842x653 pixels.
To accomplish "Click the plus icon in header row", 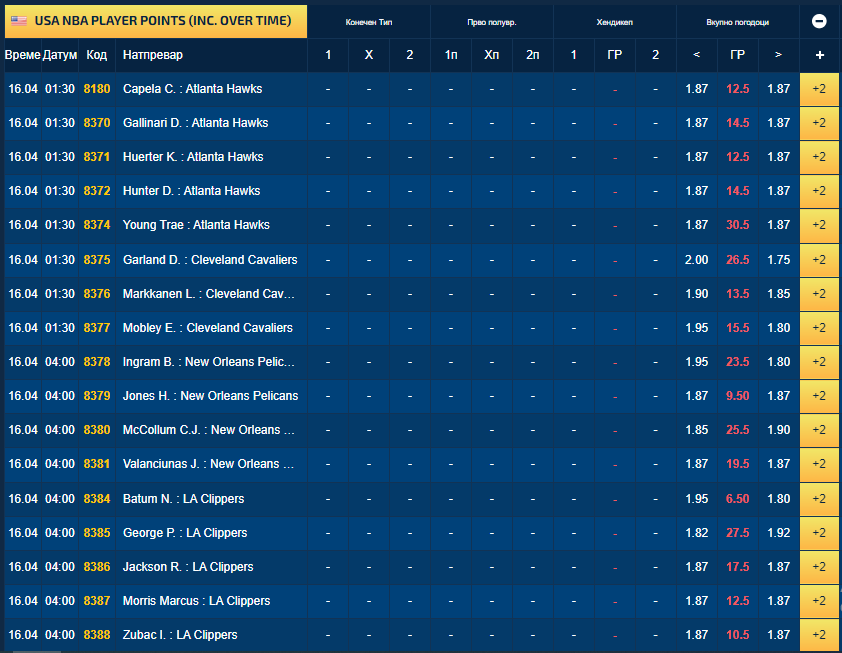I will click(x=819, y=55).
